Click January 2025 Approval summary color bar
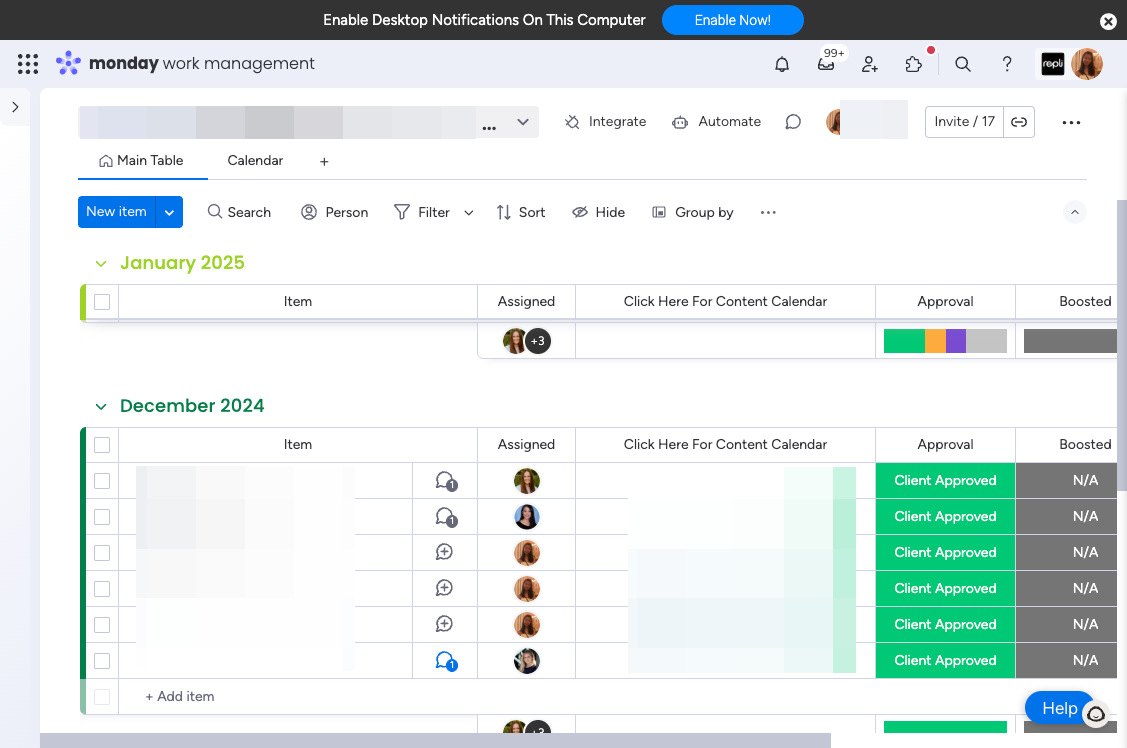This screenshot has width=1127, height=748. pos(945,341)
